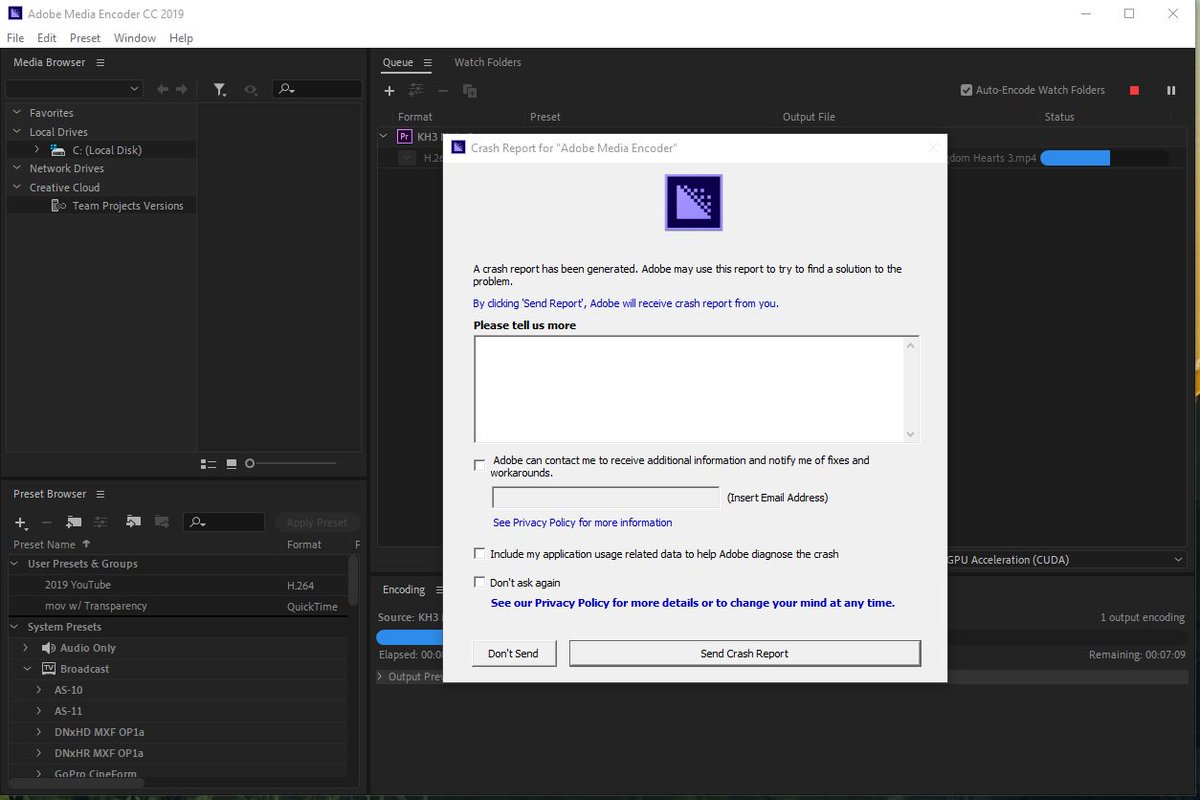Open 'See Privacy Policy for more information' link

click(582, 522)
